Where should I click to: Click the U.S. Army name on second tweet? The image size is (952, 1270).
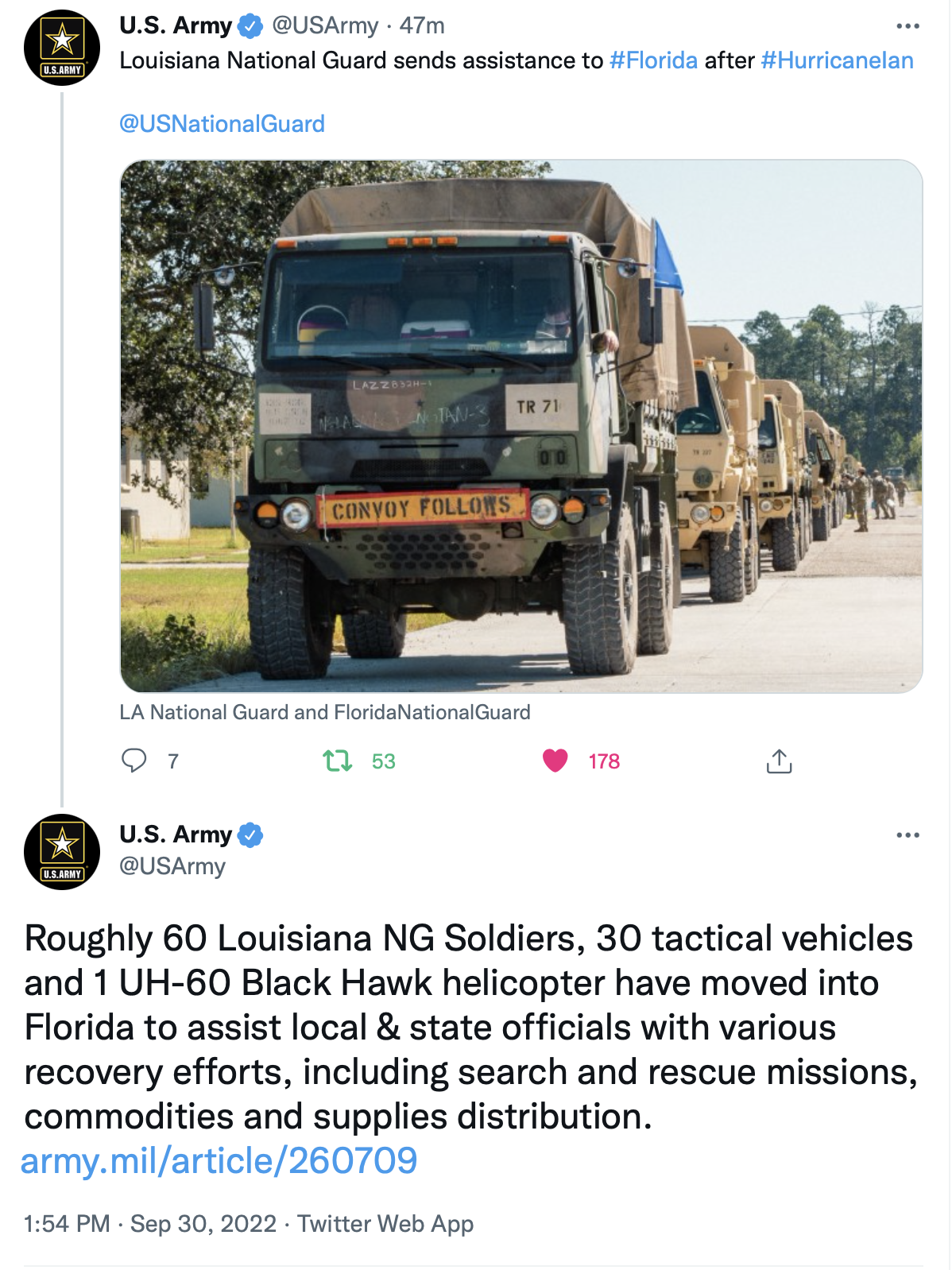(x=176, y=834)
